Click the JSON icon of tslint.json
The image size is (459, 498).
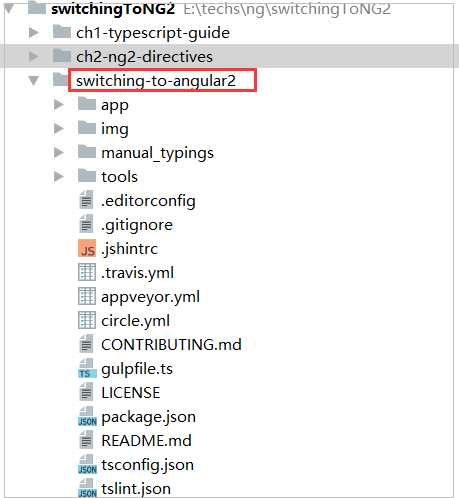87,488
